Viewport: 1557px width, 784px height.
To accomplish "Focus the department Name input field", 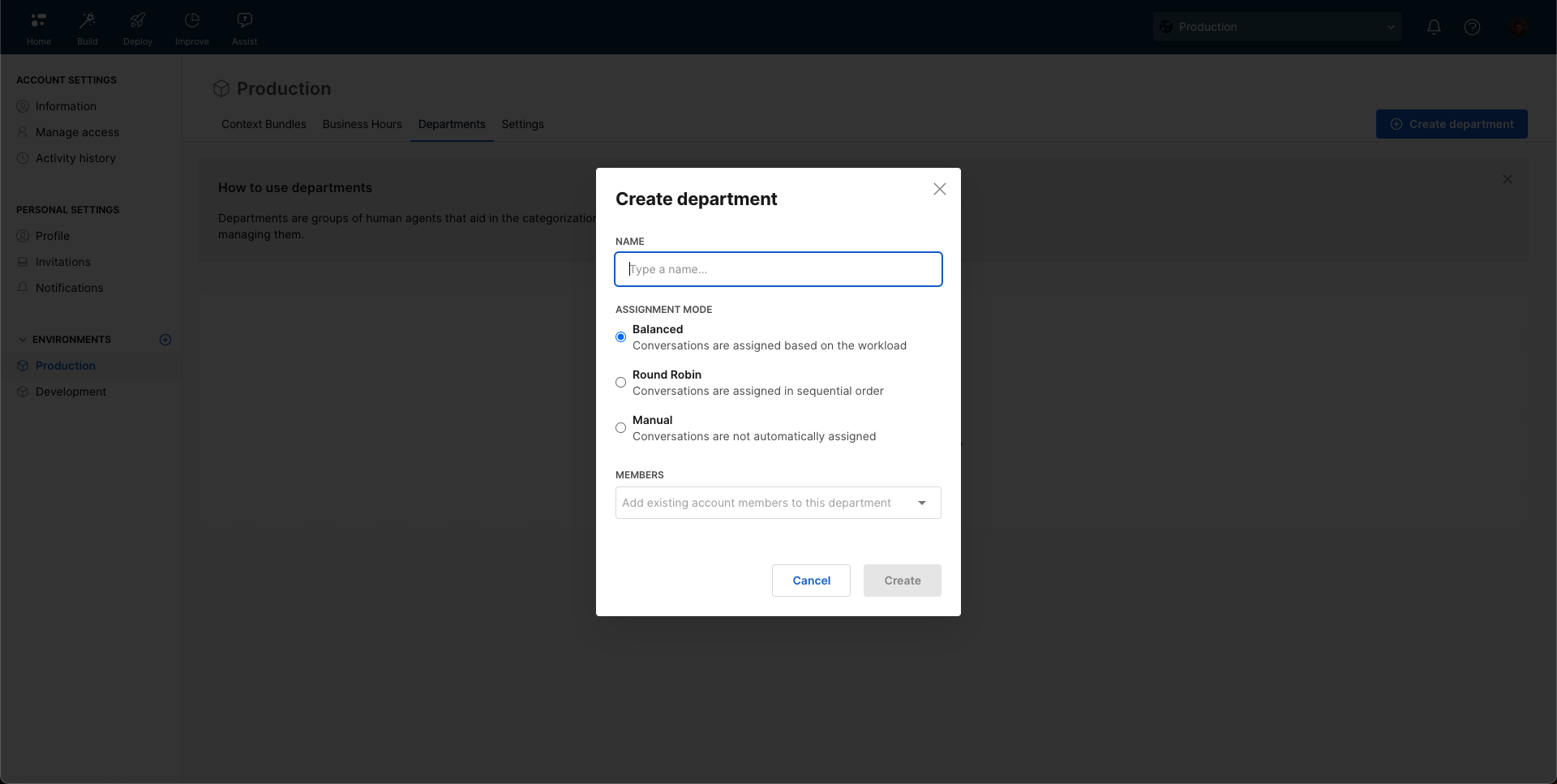I will (x=778, y=269).
